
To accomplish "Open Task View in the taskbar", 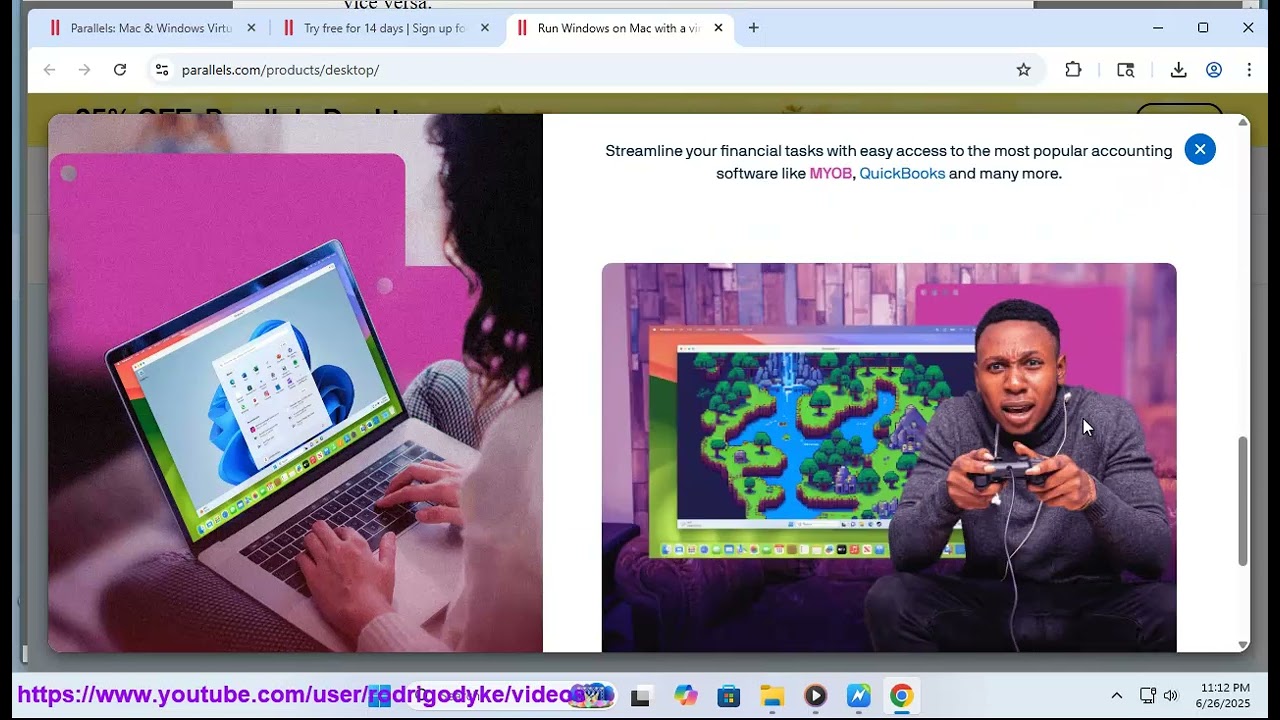I will click(x=641, y=696).
